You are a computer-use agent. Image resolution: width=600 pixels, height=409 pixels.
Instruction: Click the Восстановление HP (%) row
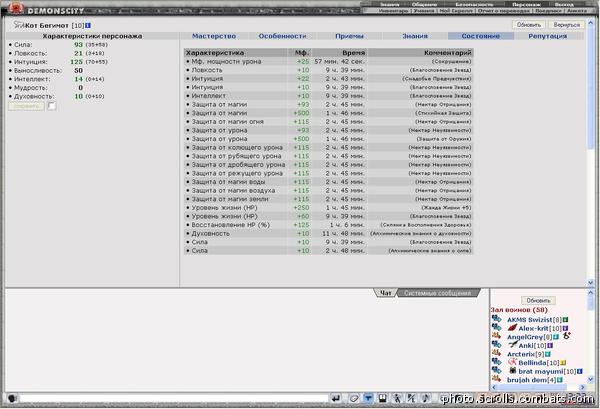coord(328,225)
